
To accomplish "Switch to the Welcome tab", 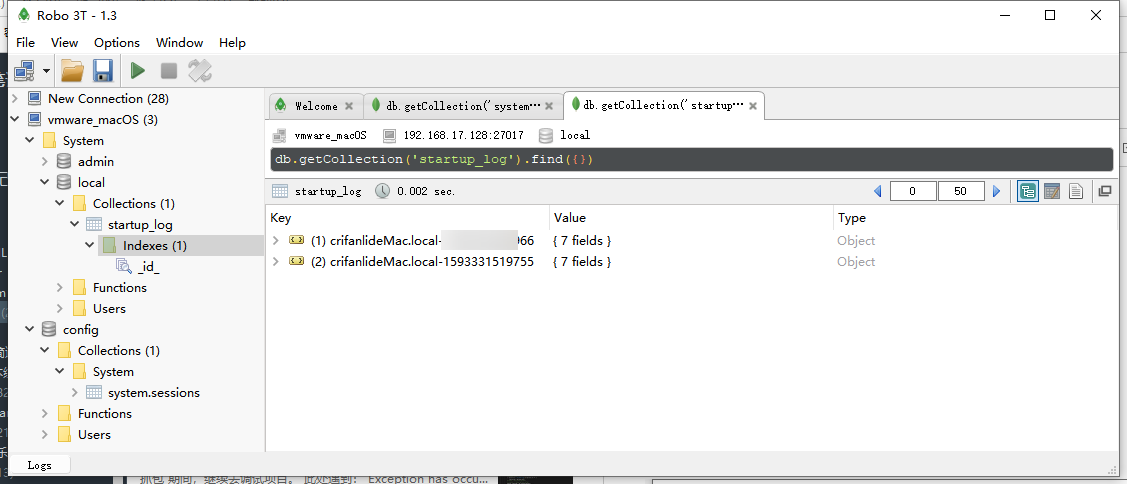I will 316,106.
